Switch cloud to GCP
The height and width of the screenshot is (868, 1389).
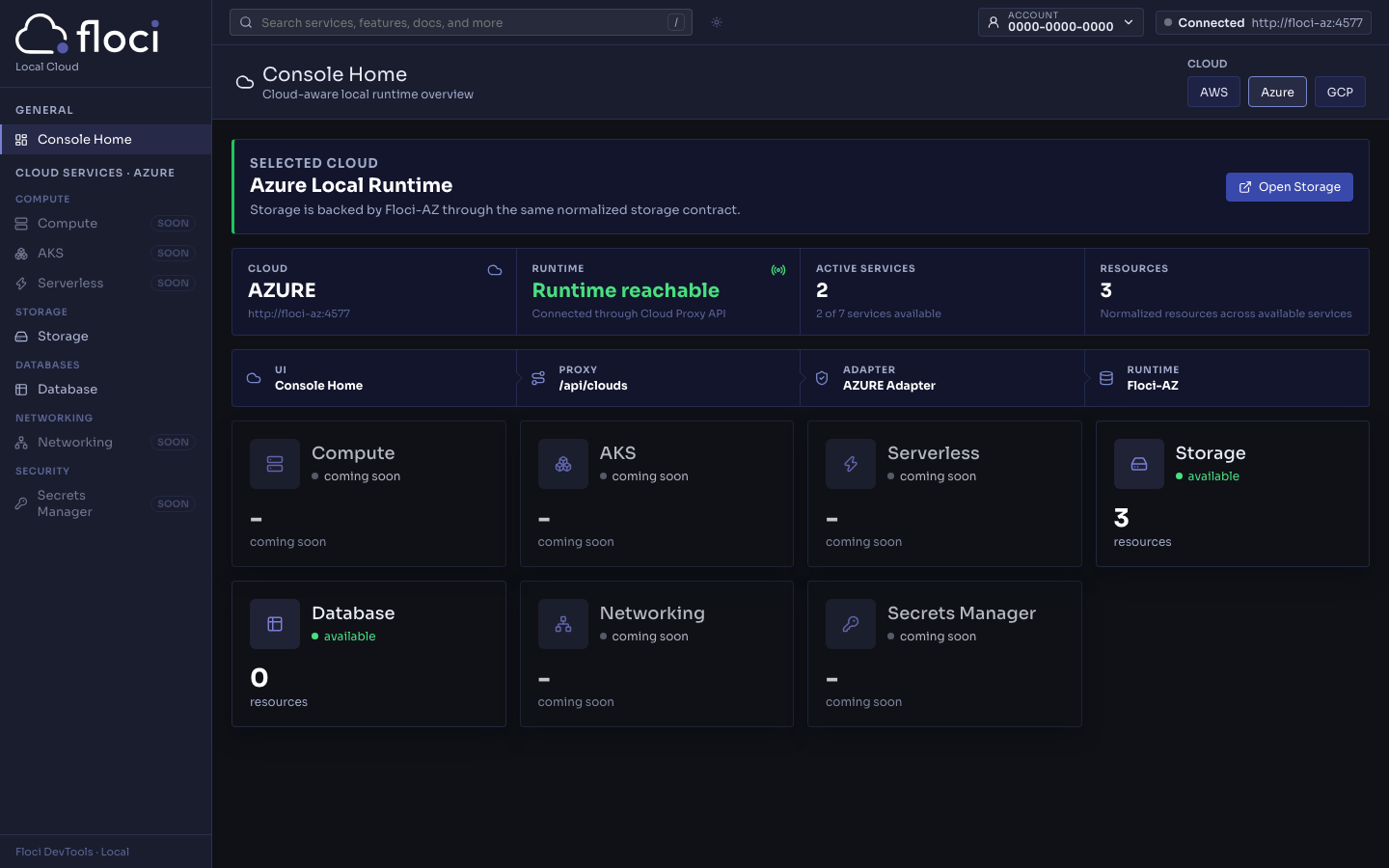(1340, 92)
